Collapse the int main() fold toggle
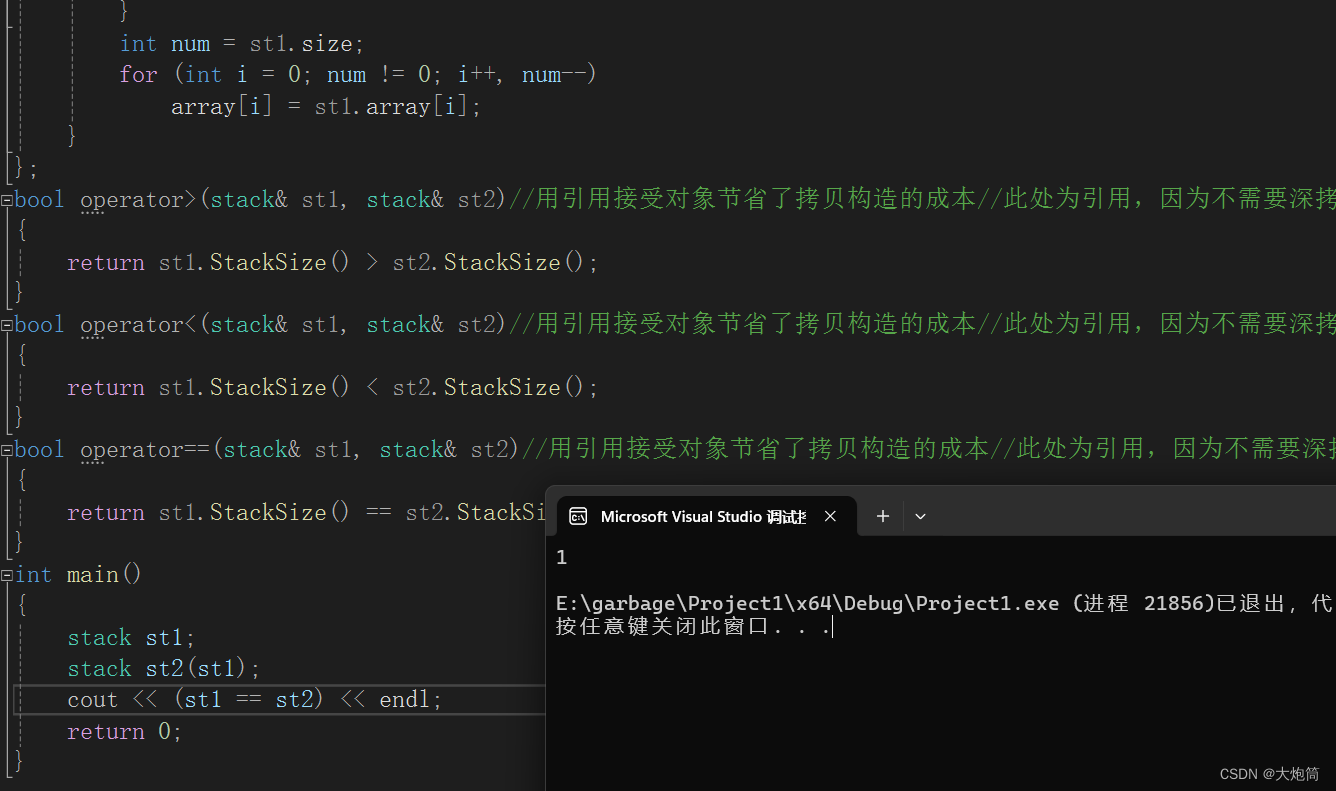This screenshot has height=791, width=1336. pos(7,575)
